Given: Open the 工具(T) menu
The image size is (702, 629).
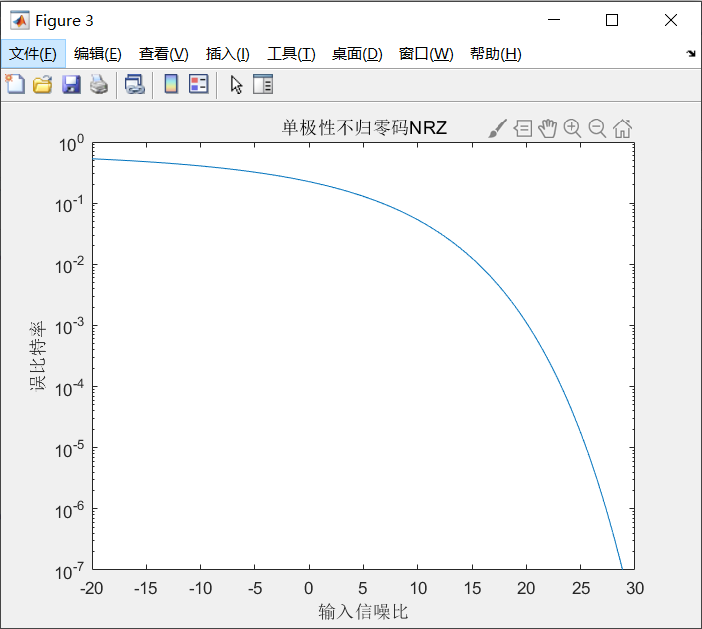Looking at the screenshot, I should pyautogui.click(x=291, y=54).
